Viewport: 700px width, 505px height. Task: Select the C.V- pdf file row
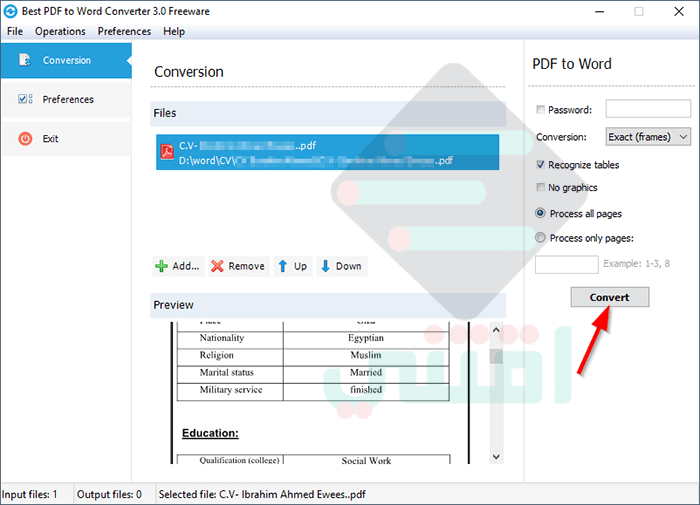(x=327, y=152)
